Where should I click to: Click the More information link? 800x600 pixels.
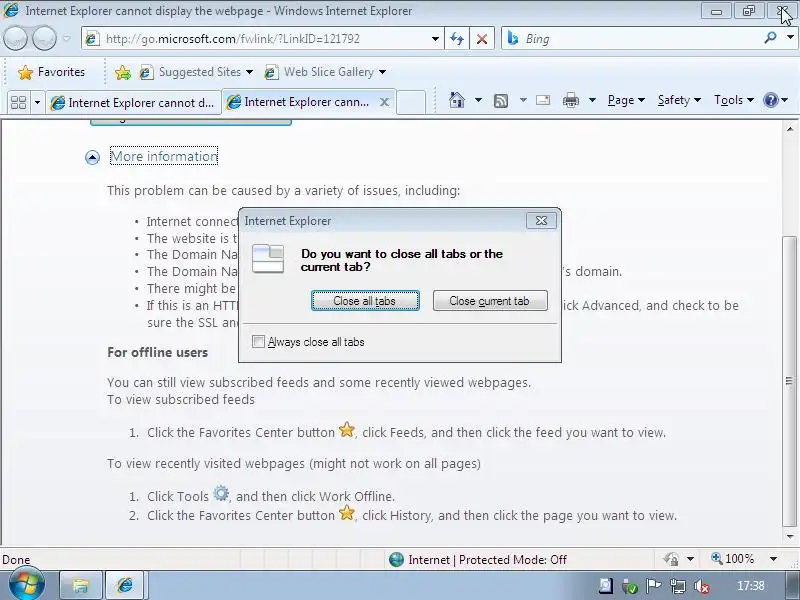164,156
